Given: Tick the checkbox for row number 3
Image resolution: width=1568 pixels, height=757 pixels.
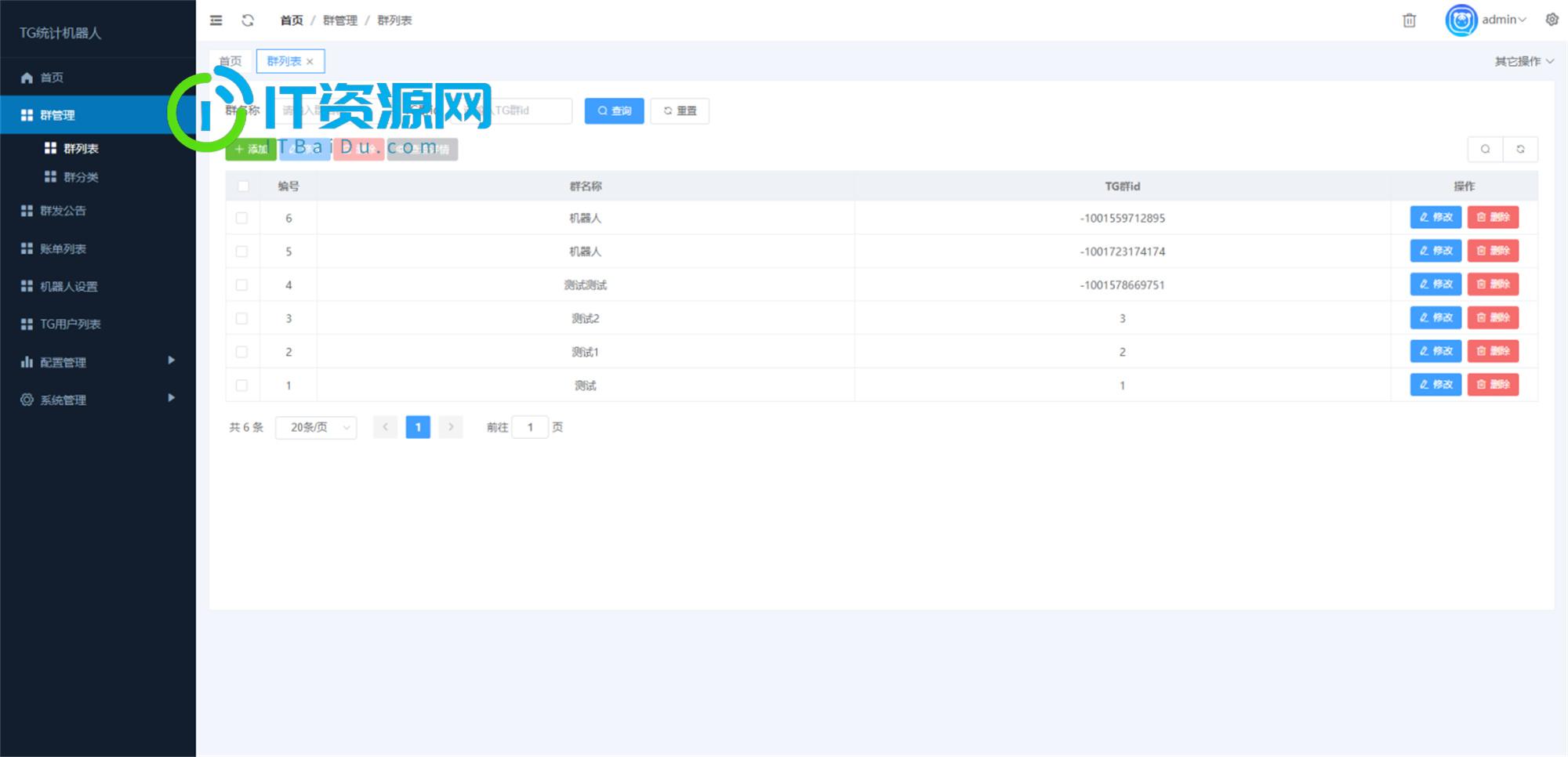Looking at the screenshot, I should pos(241,318).
